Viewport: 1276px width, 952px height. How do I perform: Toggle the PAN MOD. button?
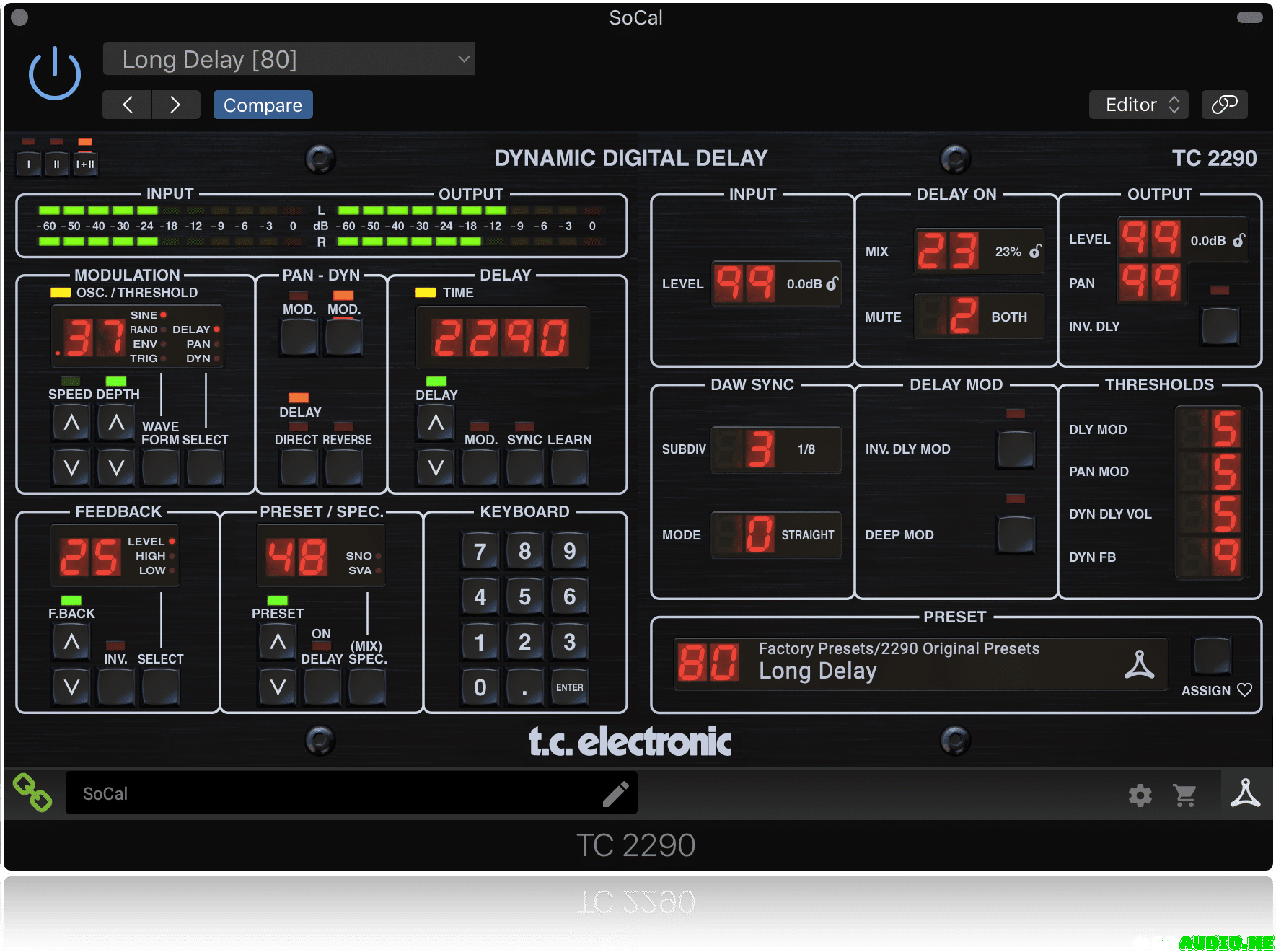[299, 338]
